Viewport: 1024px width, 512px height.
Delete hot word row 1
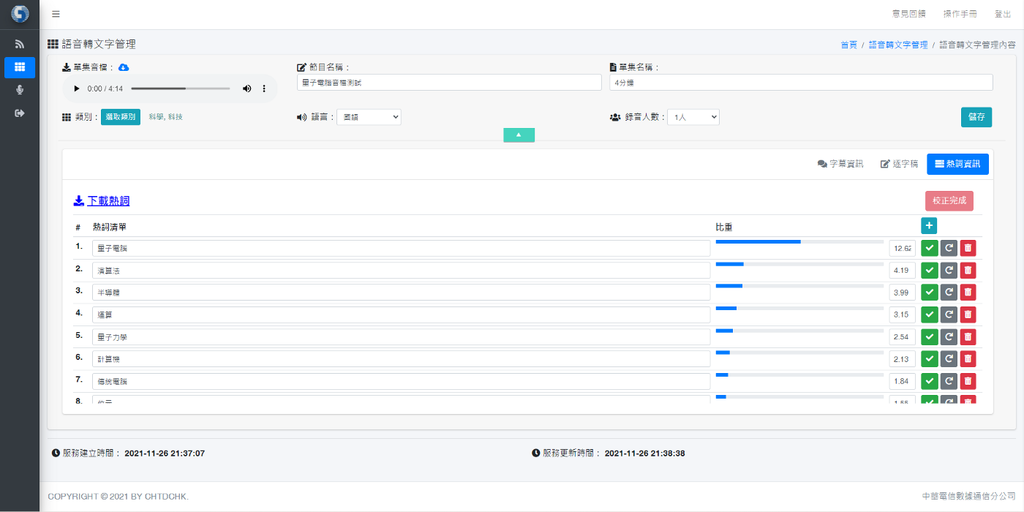pyautogui.click(x=968, y=248)
